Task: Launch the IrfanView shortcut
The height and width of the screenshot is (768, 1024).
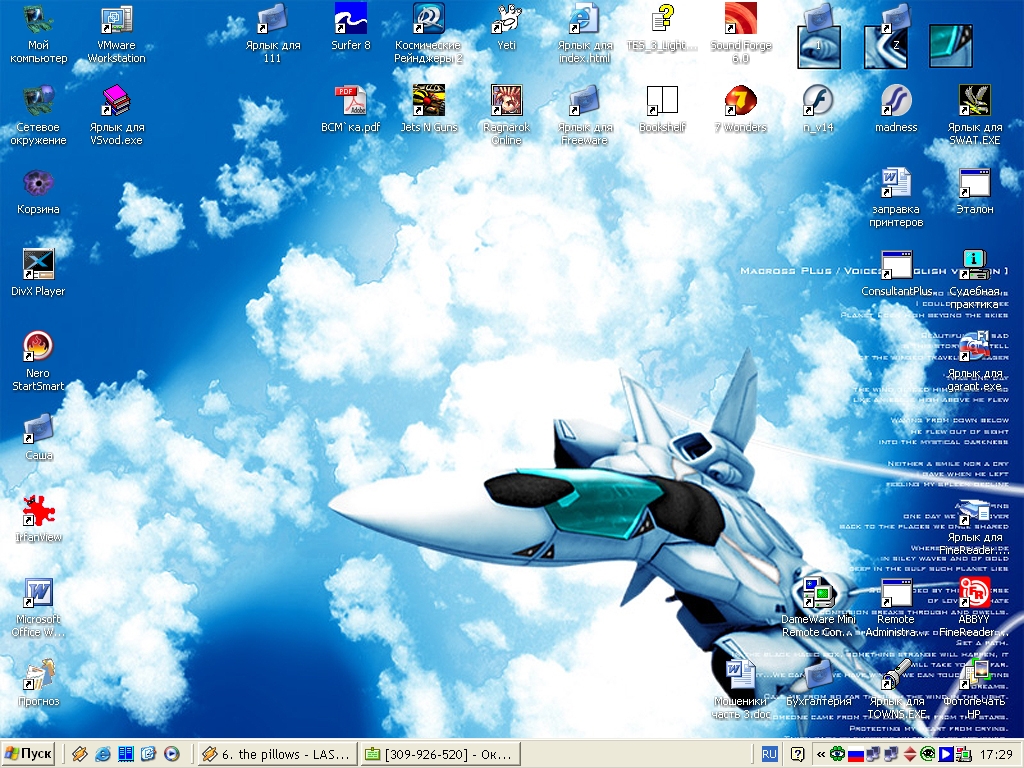Action: tap(39, 520)
